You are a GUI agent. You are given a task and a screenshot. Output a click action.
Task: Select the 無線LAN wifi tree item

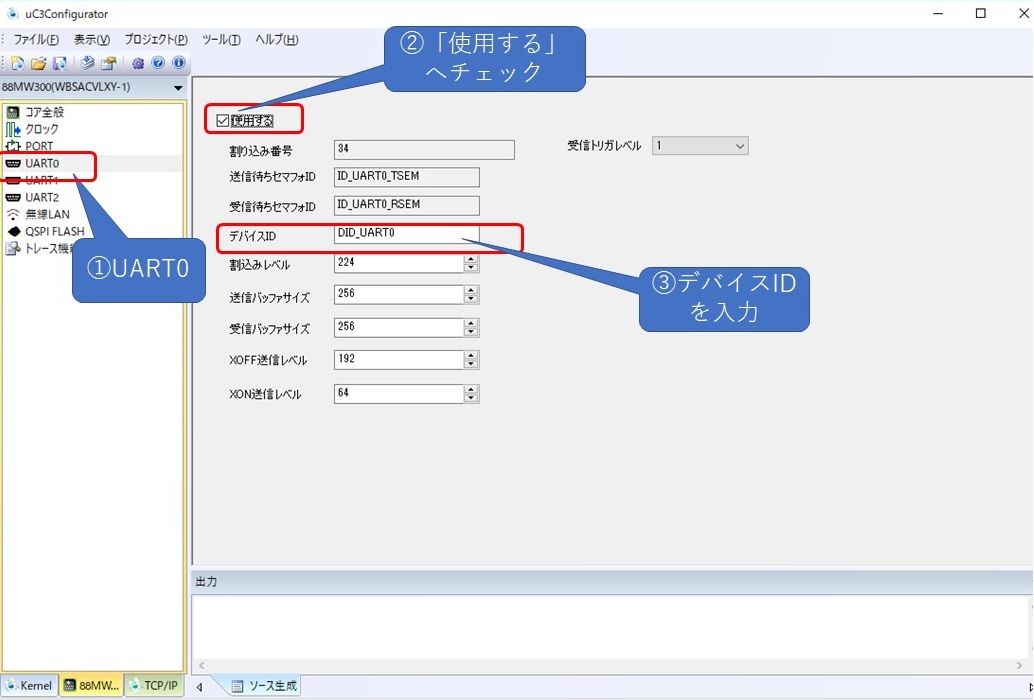(46, 214)
